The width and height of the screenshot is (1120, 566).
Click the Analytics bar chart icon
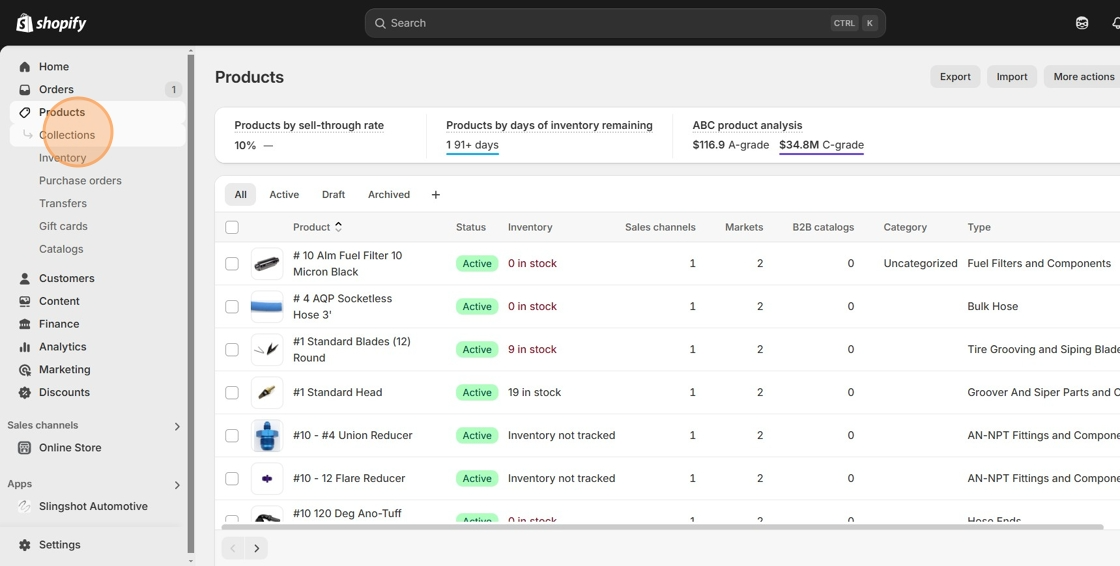pos(25,347)
